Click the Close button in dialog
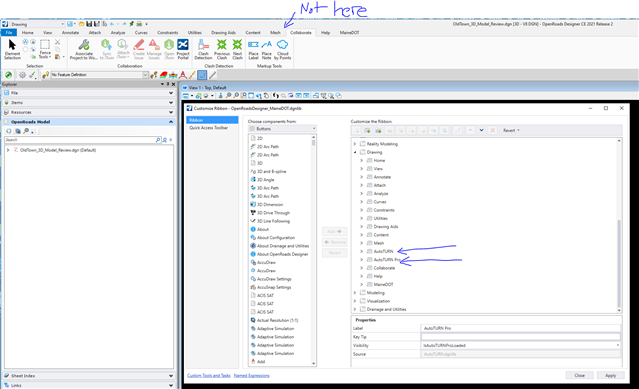This screenshot has width=639, height=389. (580, 376)
